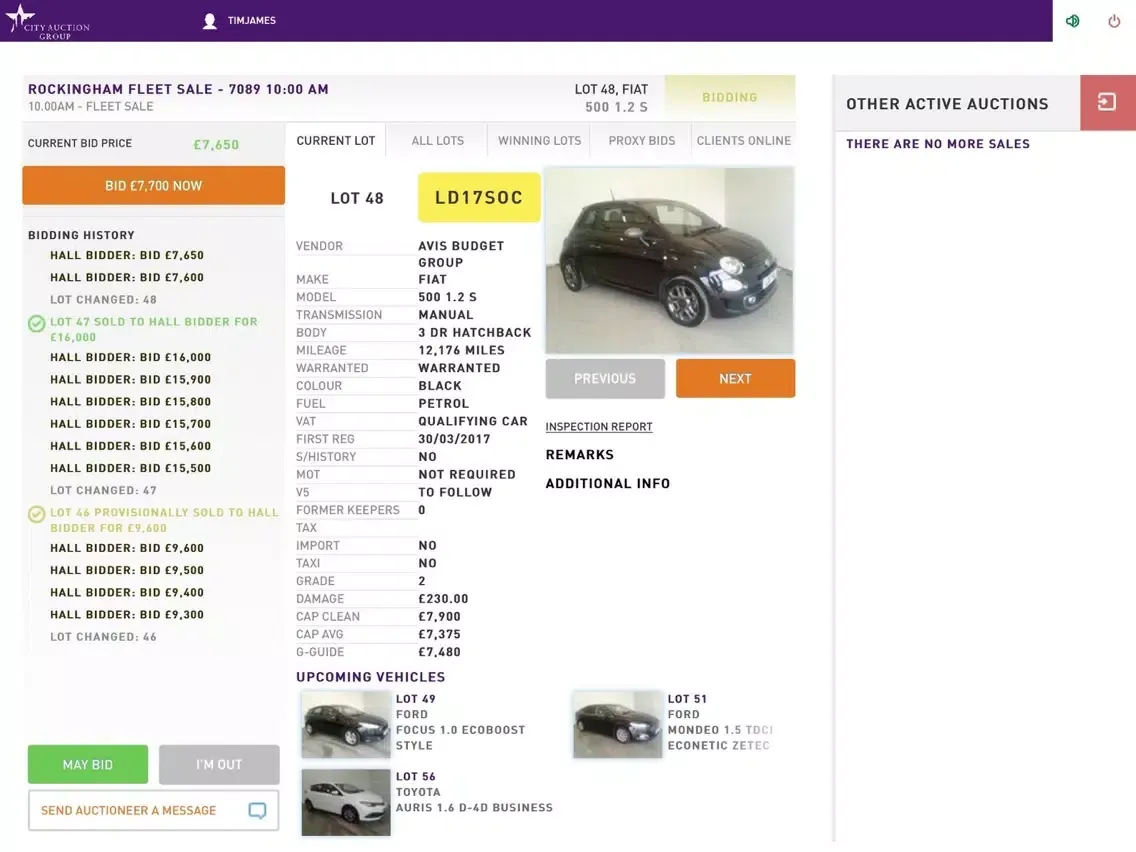Click the Send Auctioneer a Message field
Screen dimensions: 1136x852
tap(154, 811)
